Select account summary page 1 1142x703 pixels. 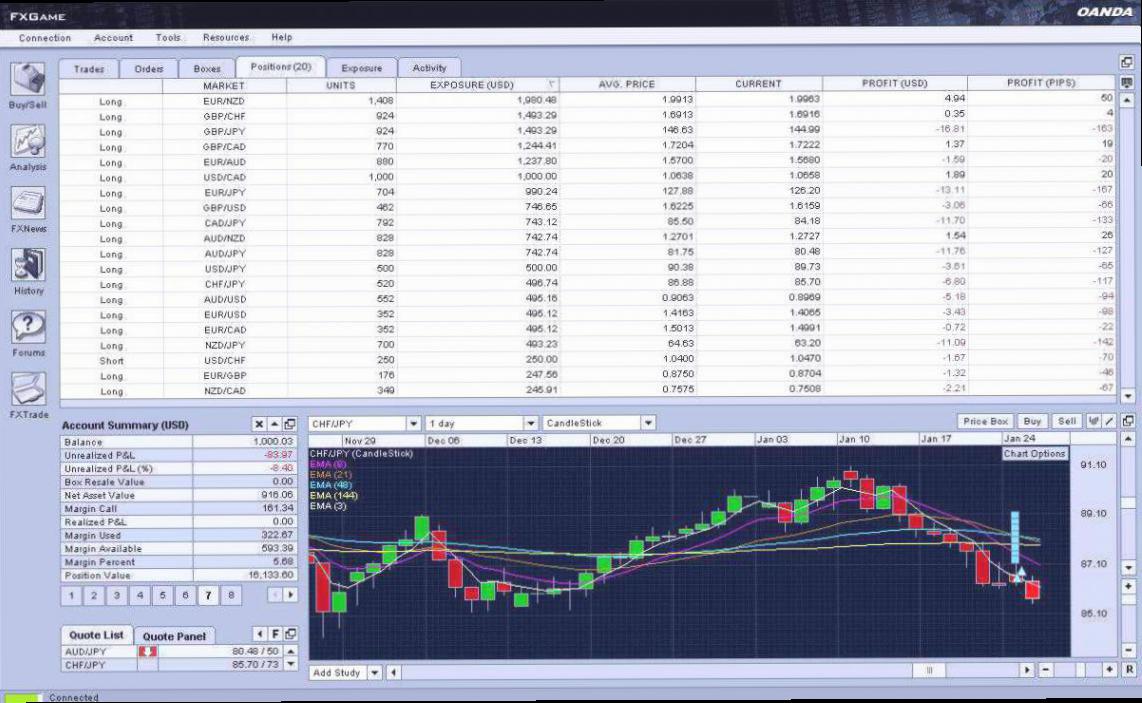pyautogui.click(x=71, y=595)
